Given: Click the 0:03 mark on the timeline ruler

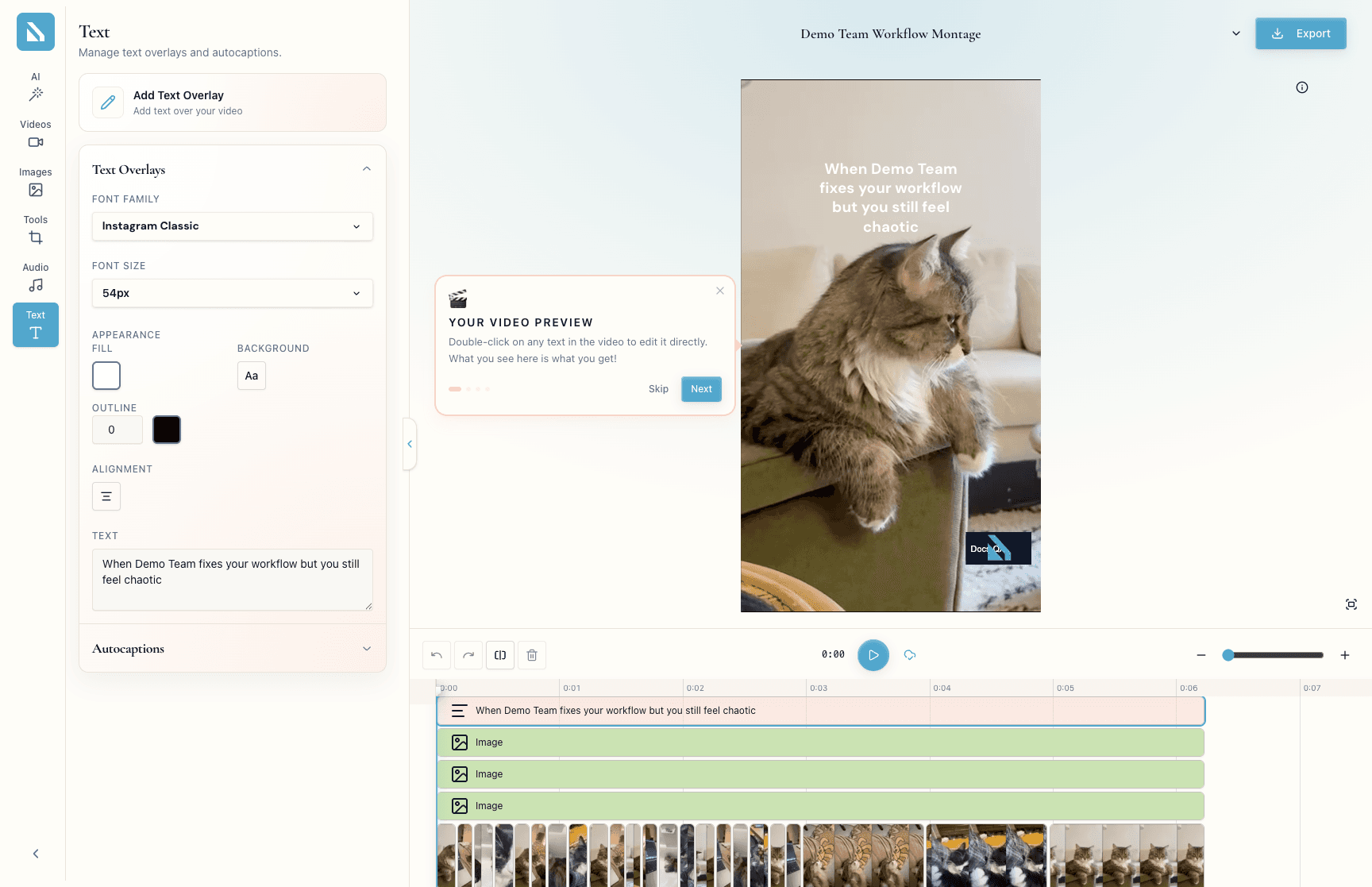Looking at the screenshot, I should click(819, 688).
